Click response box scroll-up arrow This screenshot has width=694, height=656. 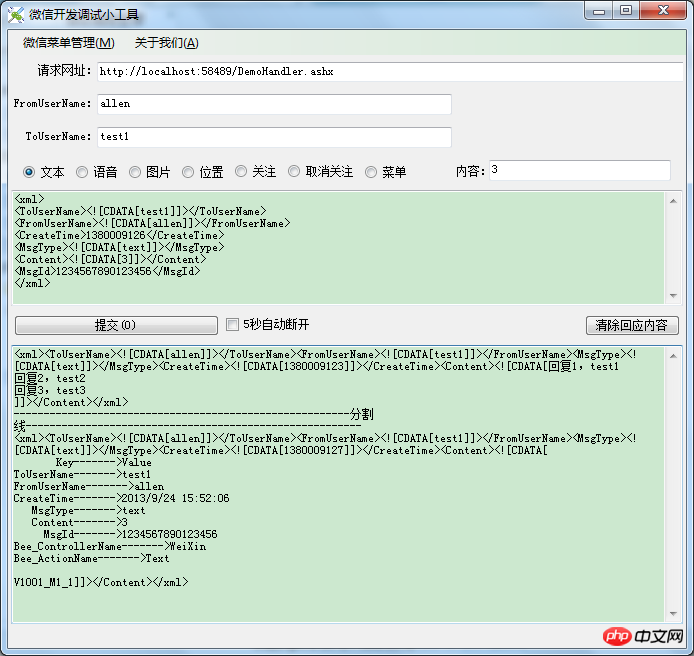[x=673, y=356]
